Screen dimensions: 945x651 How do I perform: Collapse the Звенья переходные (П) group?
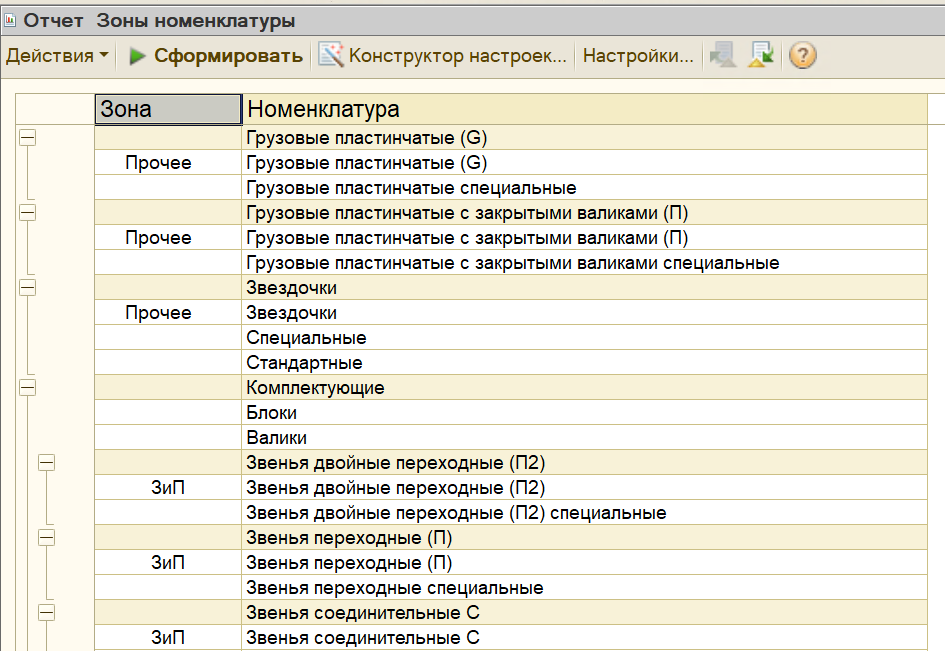point(46,538)
